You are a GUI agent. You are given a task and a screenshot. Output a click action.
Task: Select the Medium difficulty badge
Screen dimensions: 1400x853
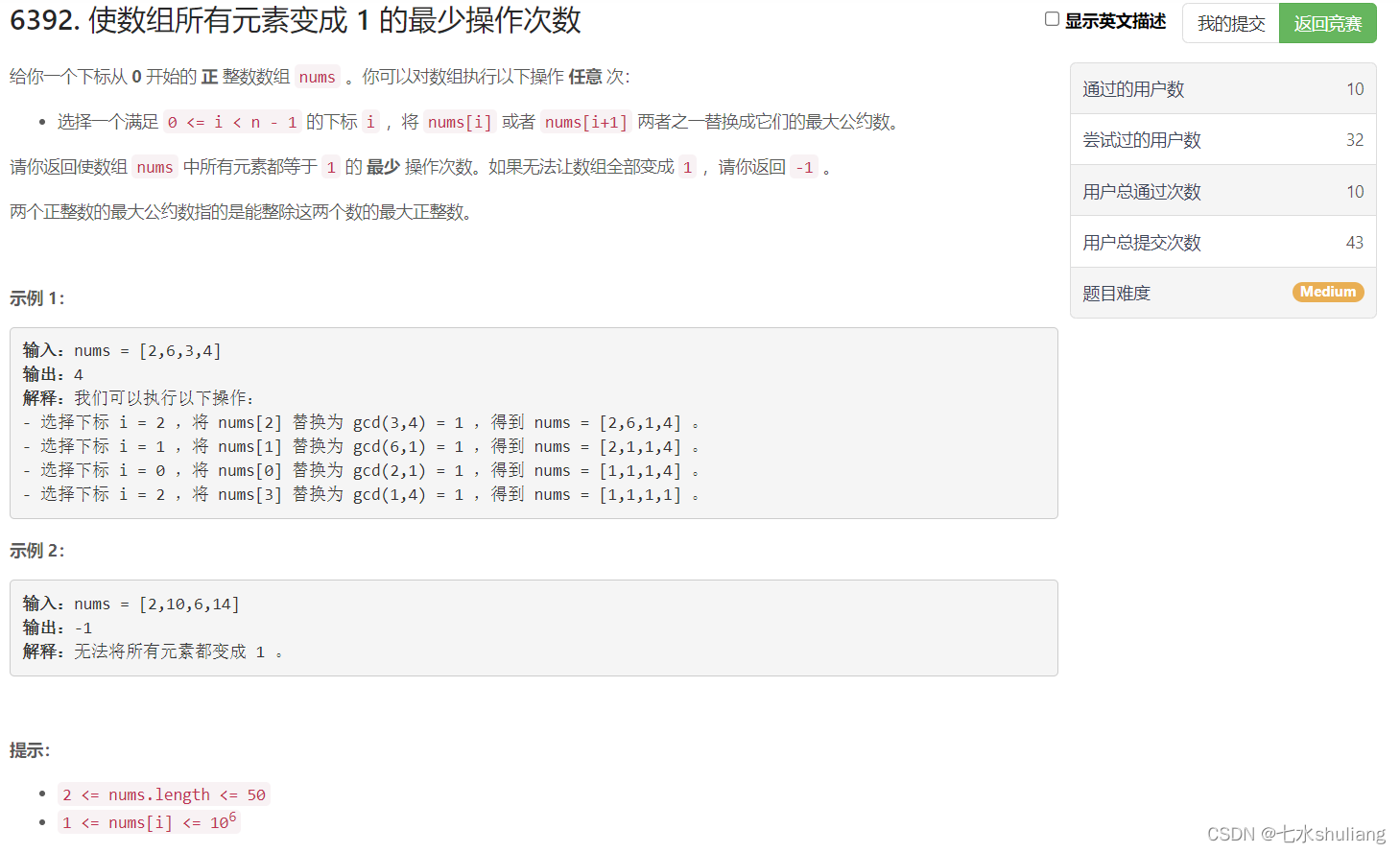(1328, 292)
